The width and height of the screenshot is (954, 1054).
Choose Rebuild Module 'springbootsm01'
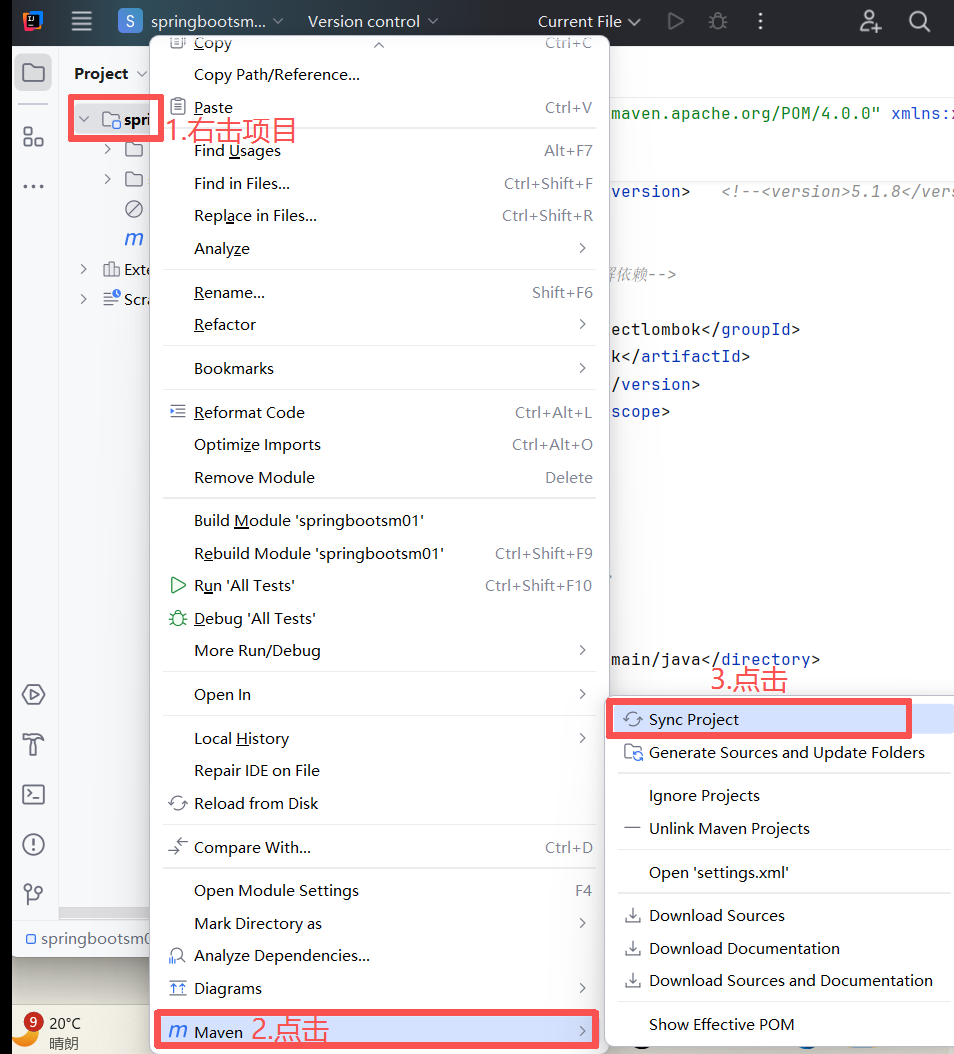tap(379, 553)
